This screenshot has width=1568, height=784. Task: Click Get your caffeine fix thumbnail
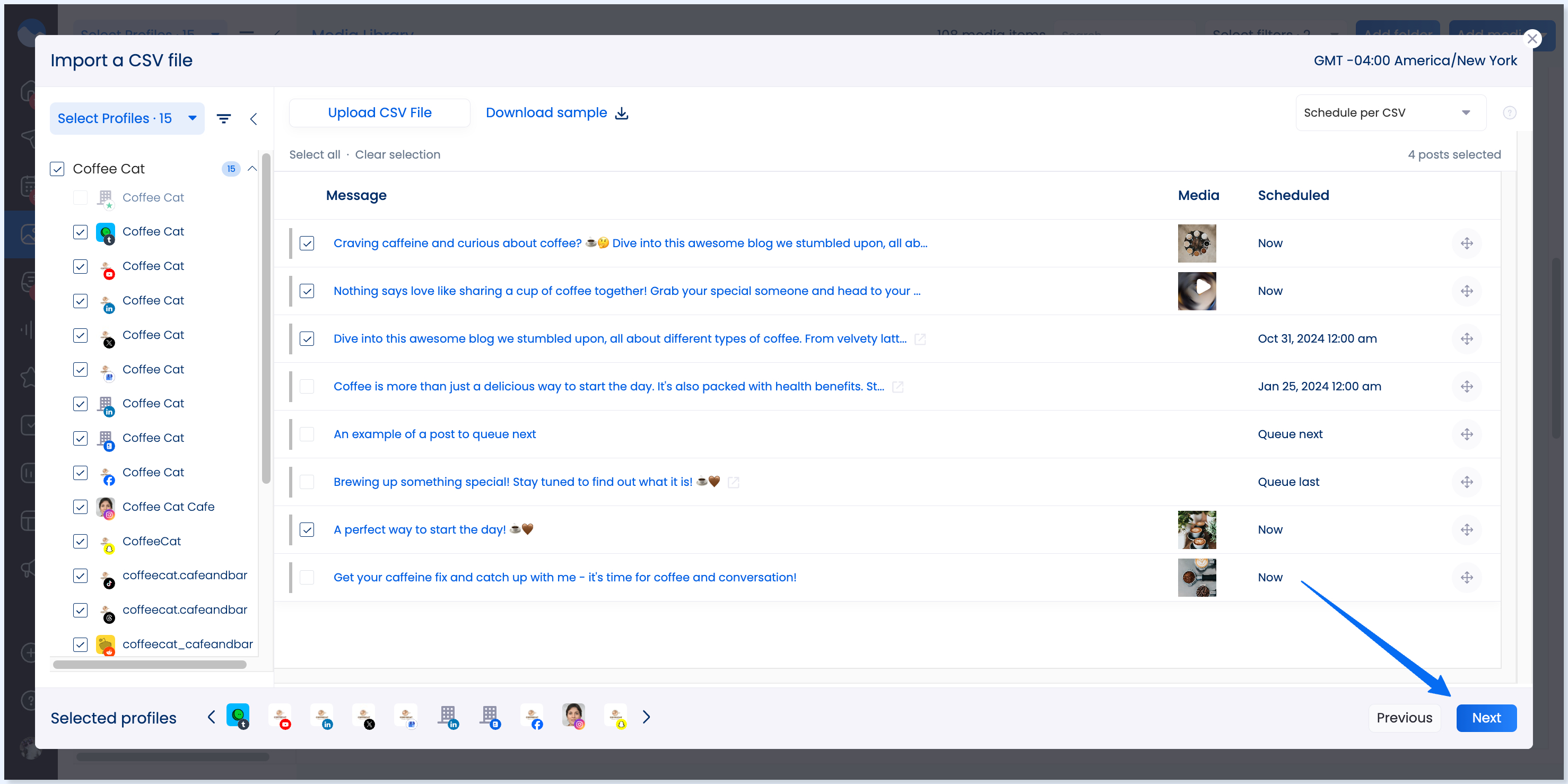(1197, 578)
